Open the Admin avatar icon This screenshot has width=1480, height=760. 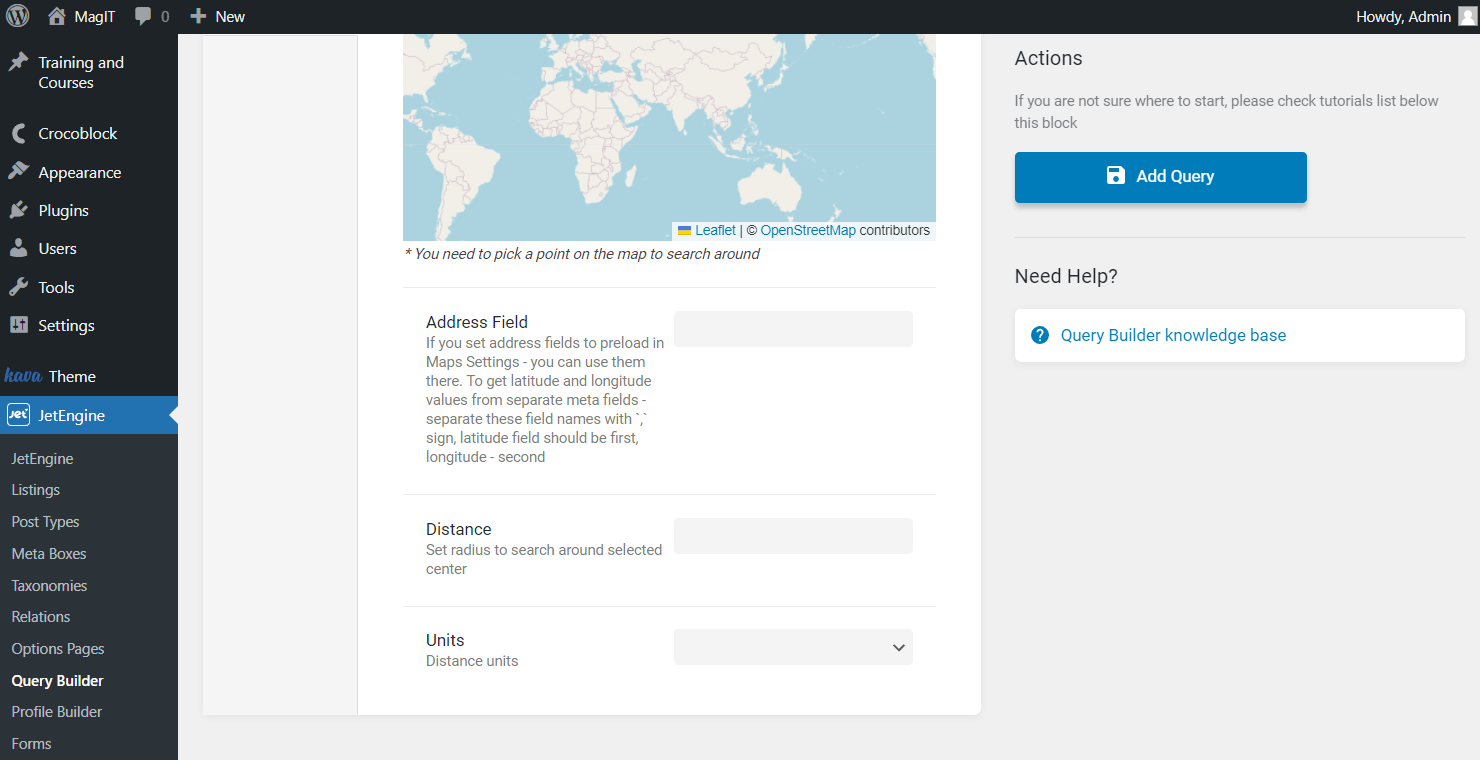1467,16
